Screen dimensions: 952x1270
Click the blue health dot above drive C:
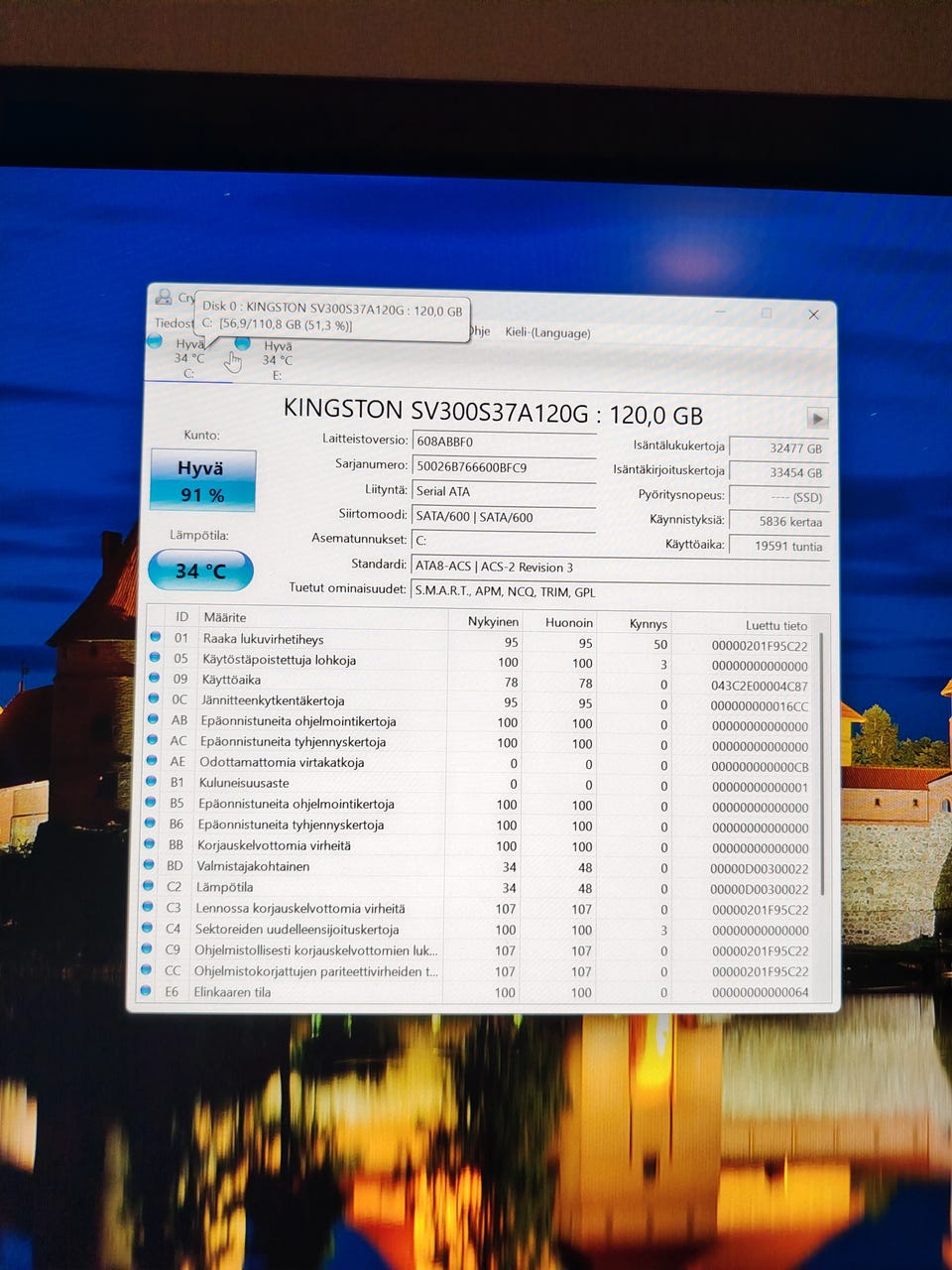[x=155, y=341]
